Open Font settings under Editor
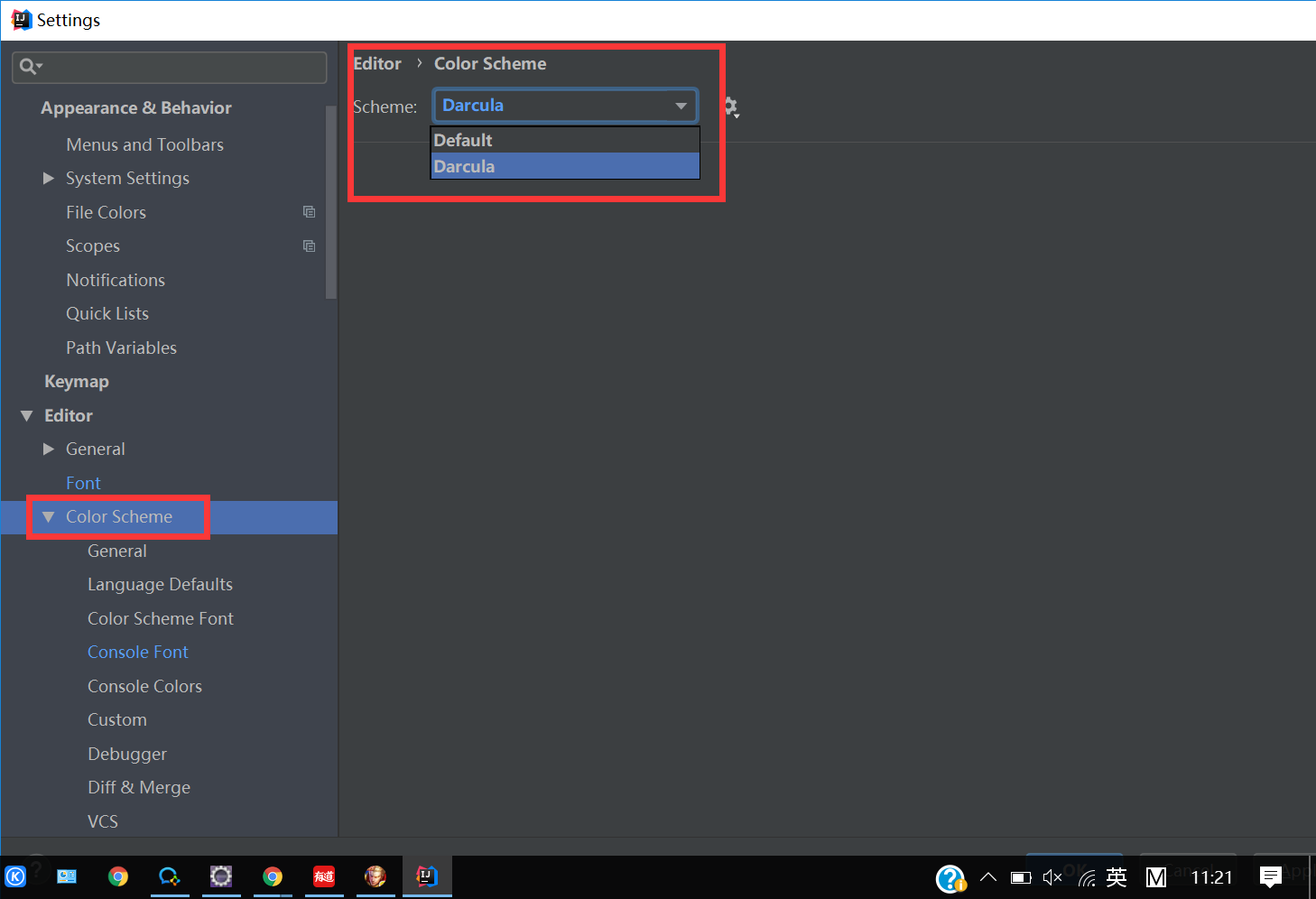The height and width of the screenshot is (899, 1316). click(83, 483)
